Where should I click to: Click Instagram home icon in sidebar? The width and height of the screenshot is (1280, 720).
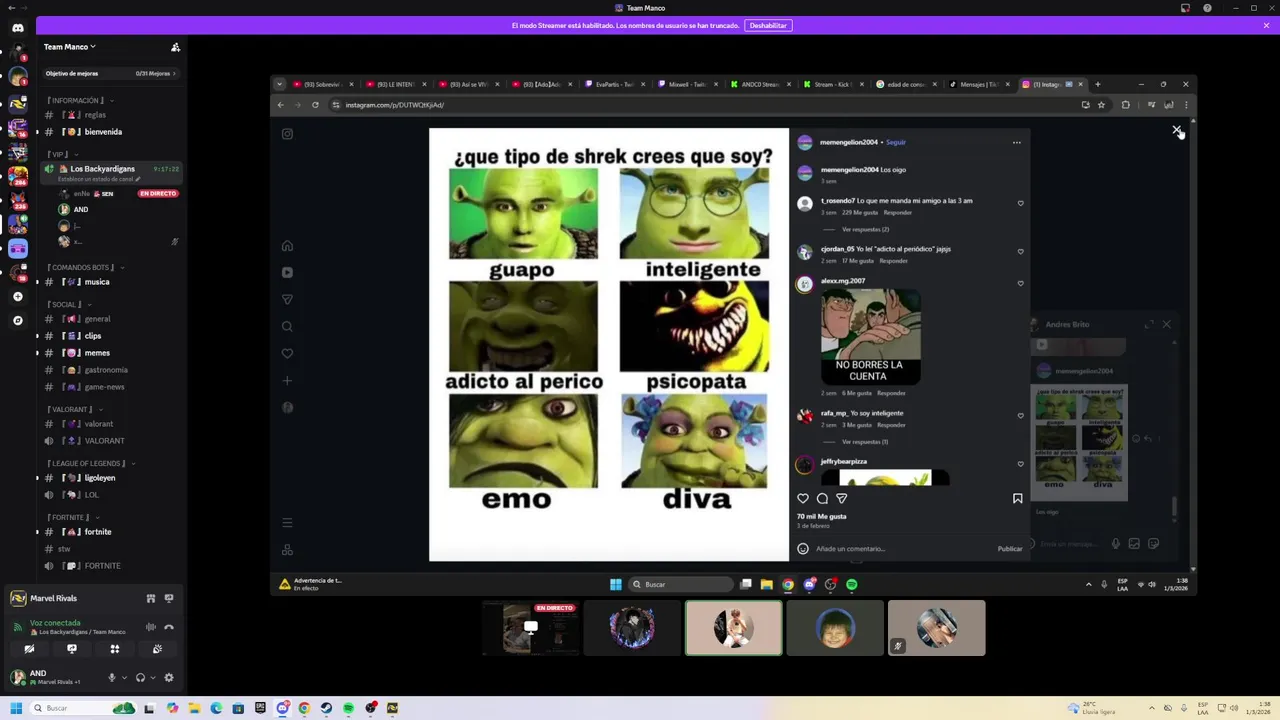(x=287, y=246)
